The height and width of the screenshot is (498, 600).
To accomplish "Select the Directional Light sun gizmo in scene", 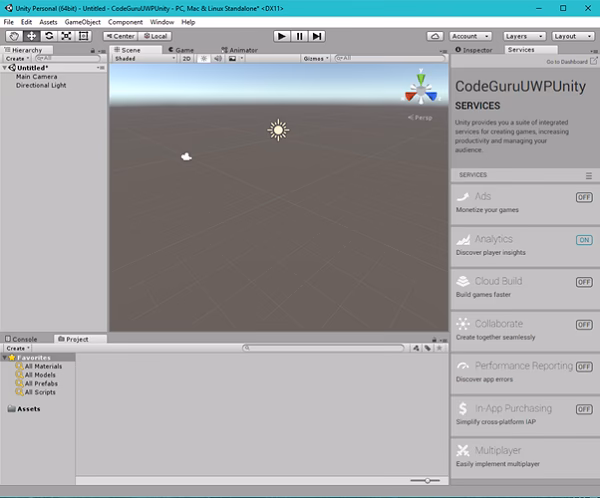I will [278, 130].
